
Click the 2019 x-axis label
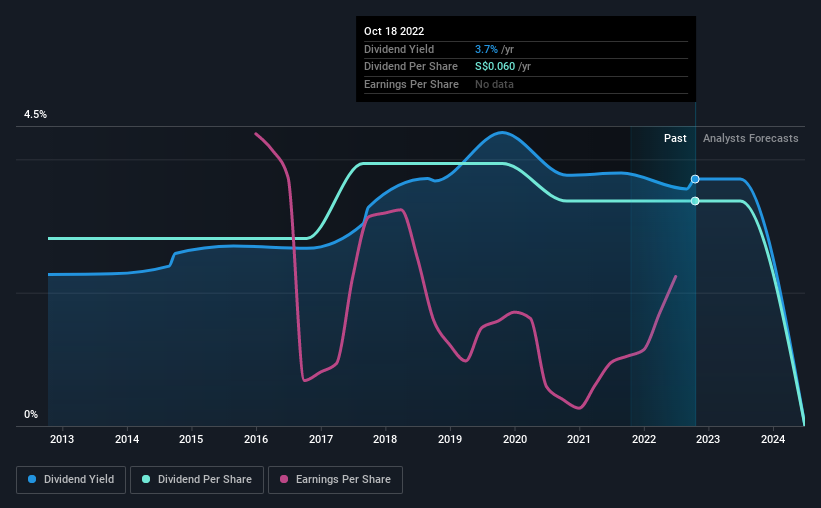[450, 439]
